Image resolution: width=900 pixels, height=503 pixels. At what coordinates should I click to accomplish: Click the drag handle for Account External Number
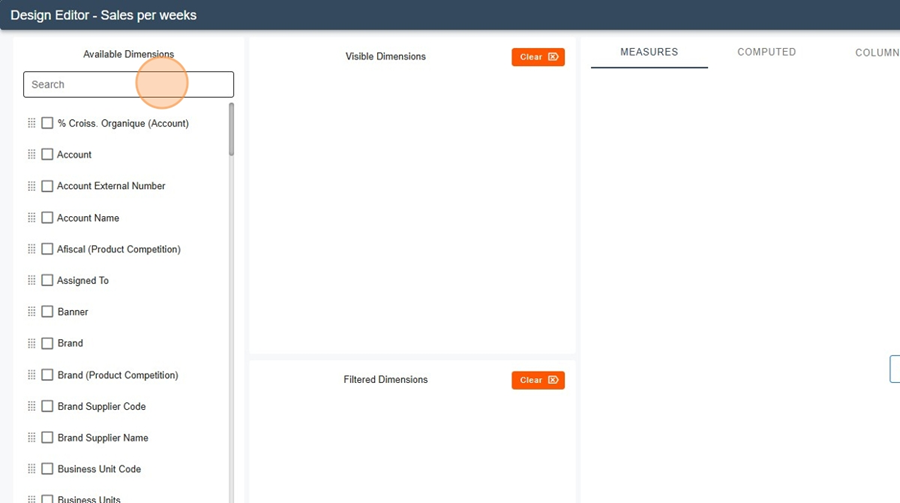[x=32, y=186]
